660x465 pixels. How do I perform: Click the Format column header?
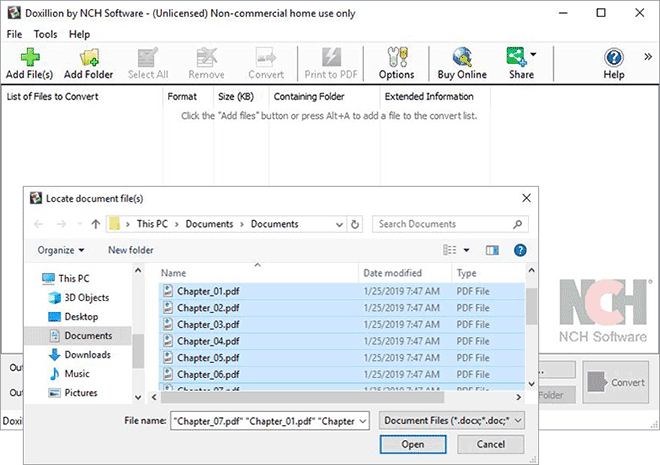tap(188, 96)
